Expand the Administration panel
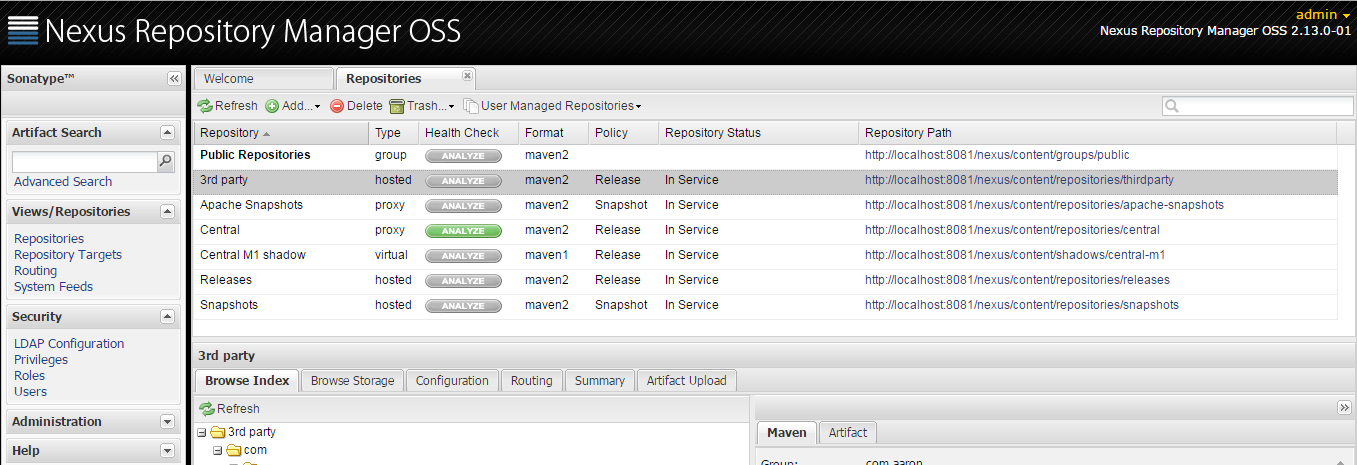Image resolution: width=1357 pixels, height=465 pixels. [167, 422]
